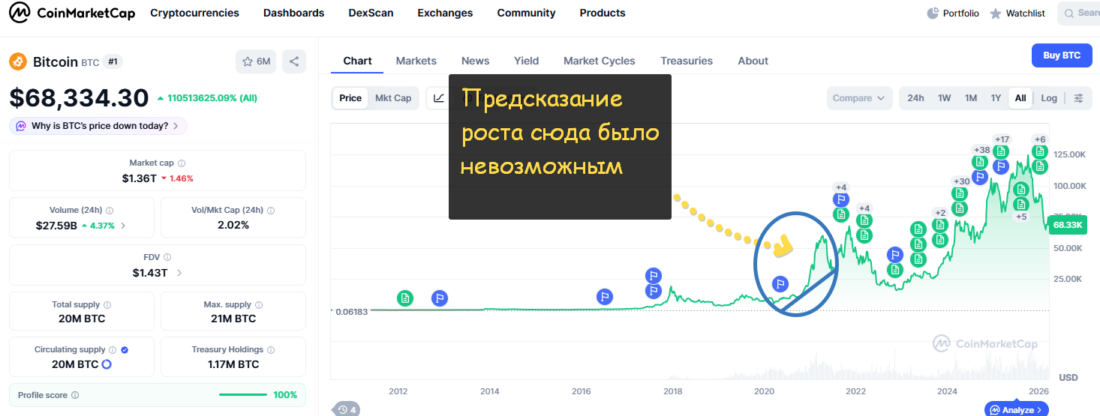The height and width of the screenshot is (416, 1100).
Task: Click the Vol/Mkt Cap (24h) info icon
Action: (271, 210)
